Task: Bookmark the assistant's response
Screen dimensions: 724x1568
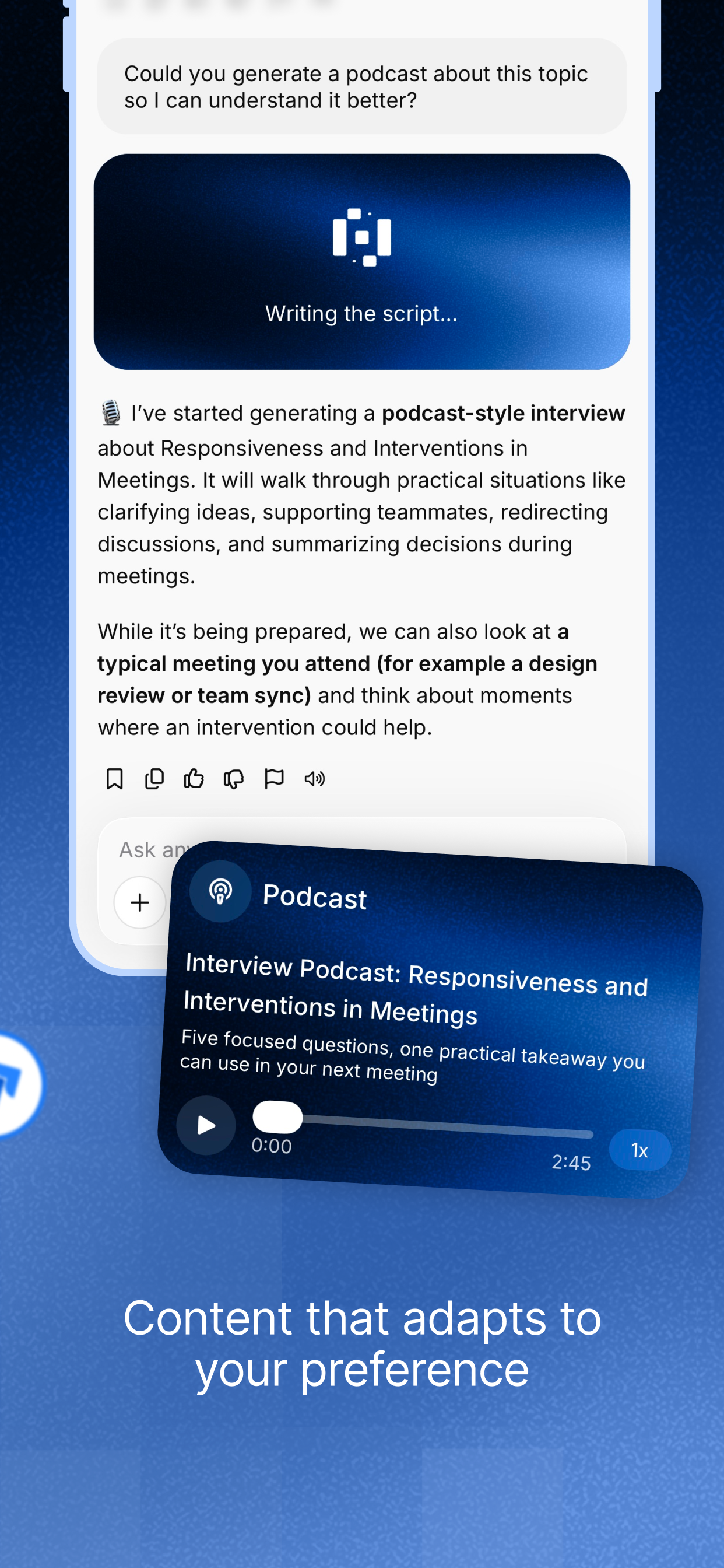Action: pos(114,779)
